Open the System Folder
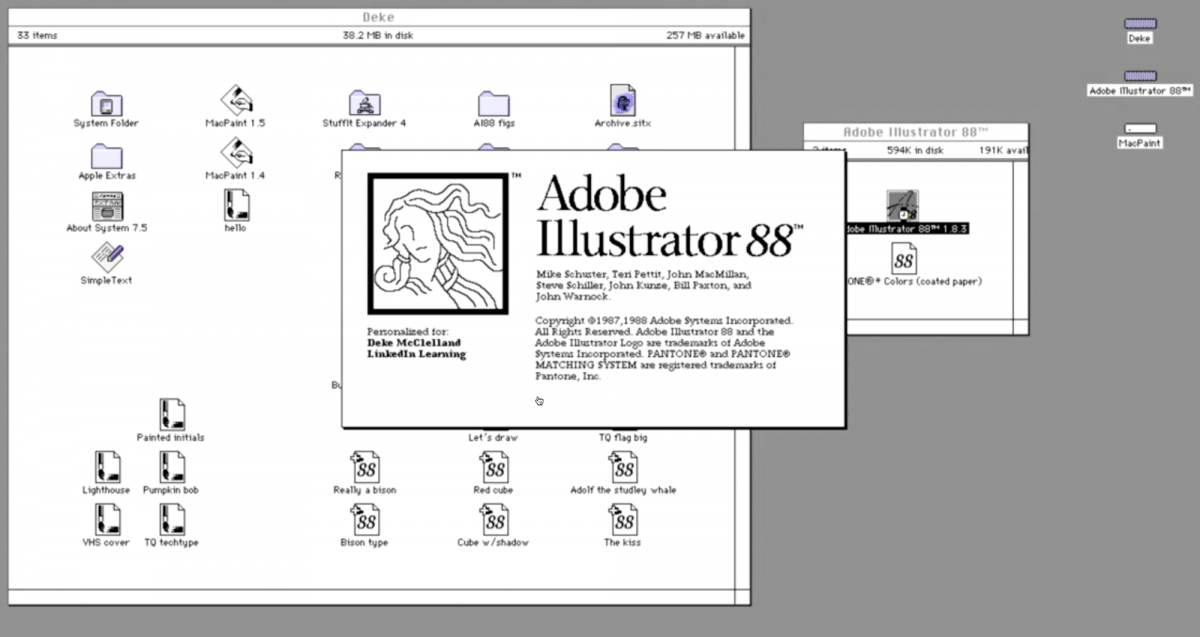Viewport: 1200px width, 637px height. pyautogui.click(x=105, y=104)
